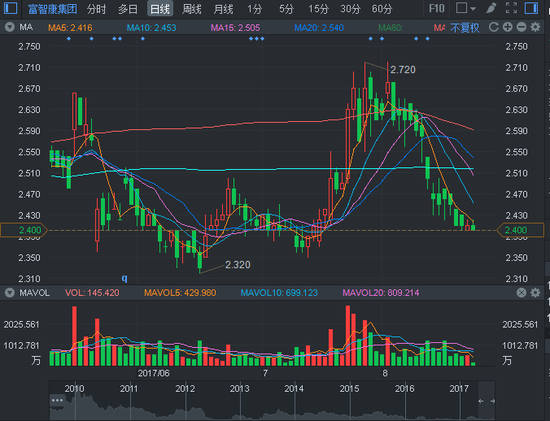Switch to 分时 intraday tab

coord(96,9)
